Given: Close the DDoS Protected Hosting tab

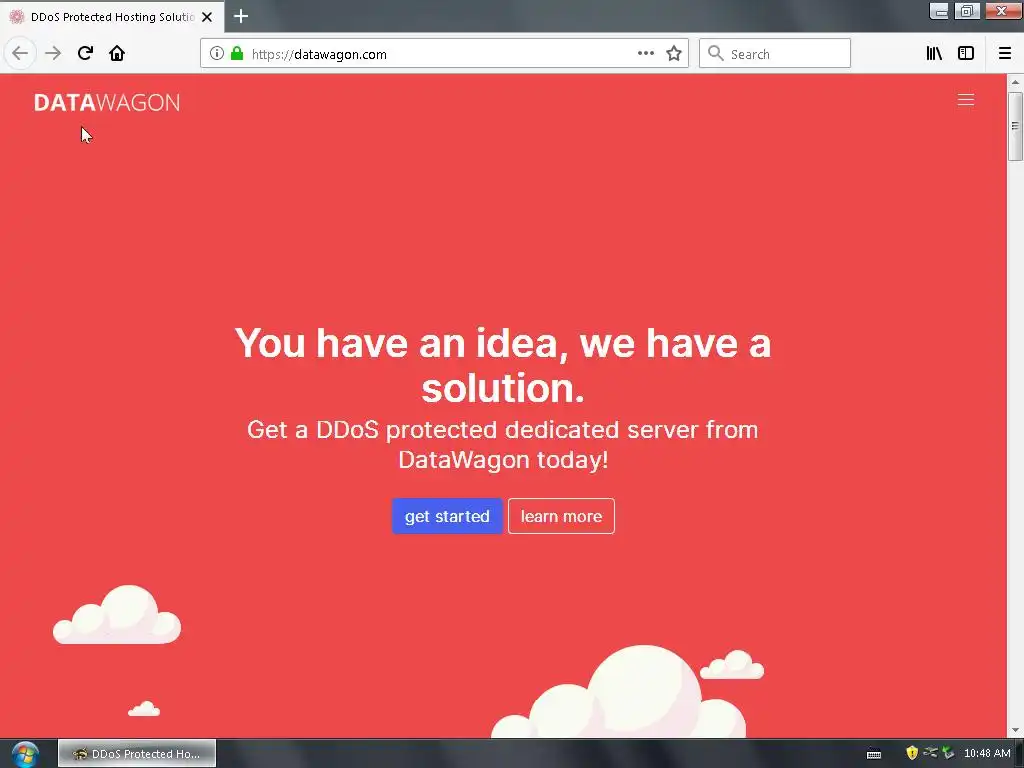Looking at the screenshot, I should [207, 17].
